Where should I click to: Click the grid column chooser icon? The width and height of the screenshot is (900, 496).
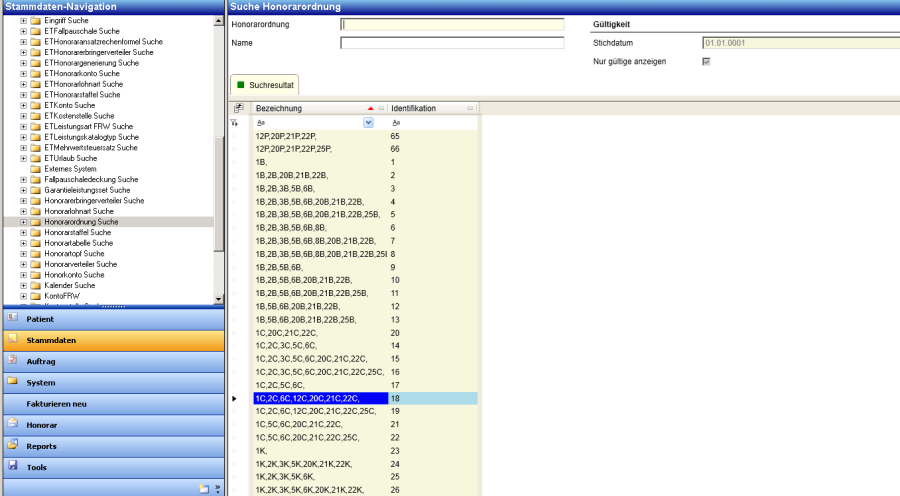(238, 108)
